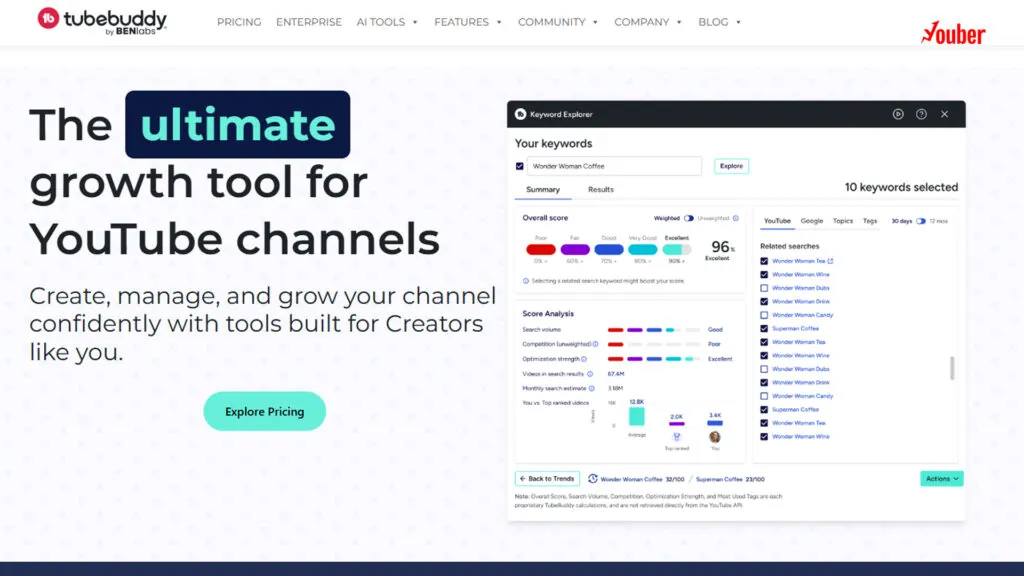Click the 'Your keywords' heading

[x=553, y=144]
